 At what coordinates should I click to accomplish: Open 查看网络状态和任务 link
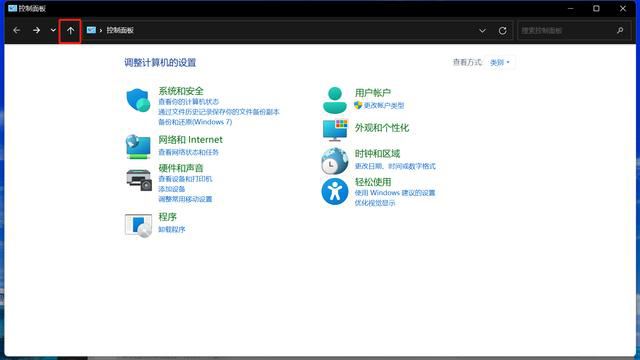tap(189, 152)
